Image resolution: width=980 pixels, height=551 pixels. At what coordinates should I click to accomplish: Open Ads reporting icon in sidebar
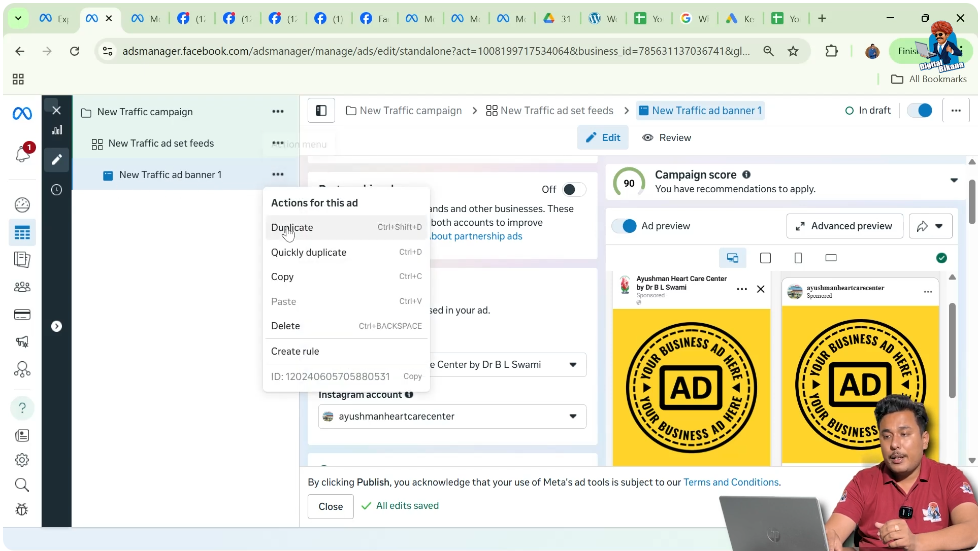pos(22,259)
